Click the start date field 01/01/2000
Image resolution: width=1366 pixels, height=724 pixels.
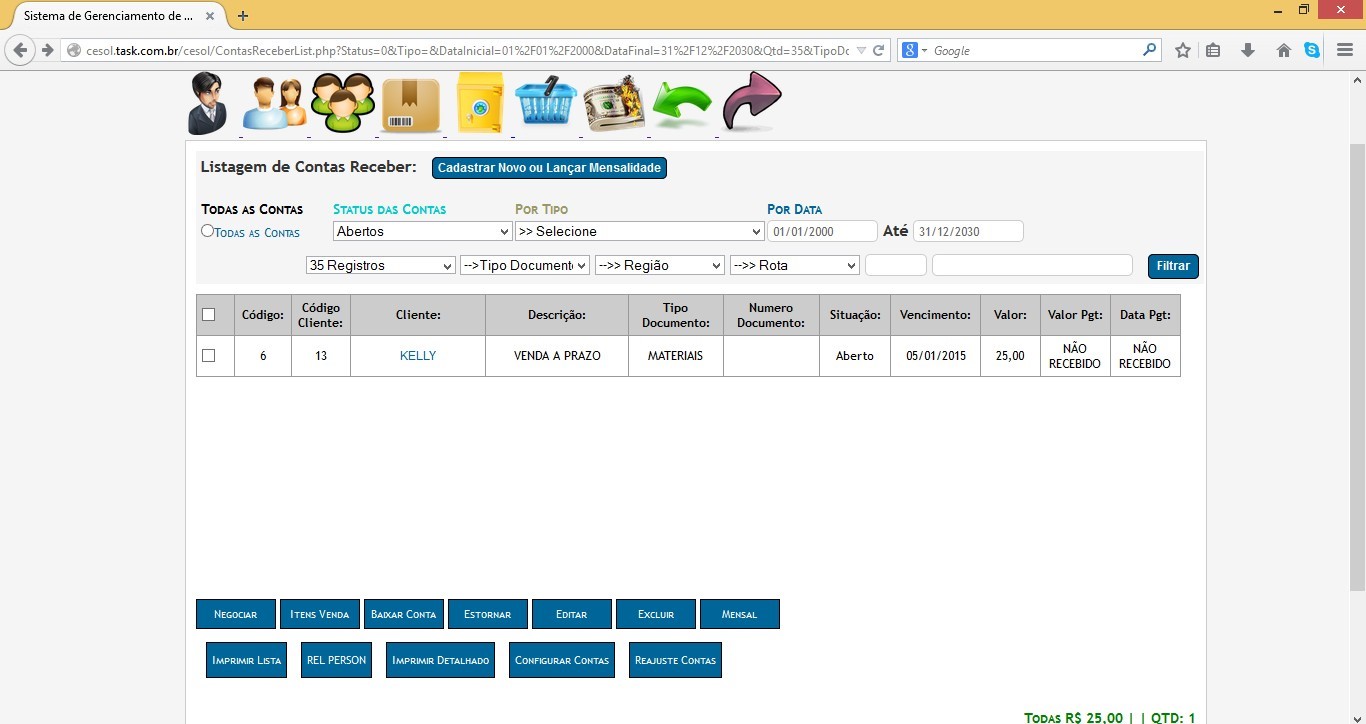[x=821, y=232]
